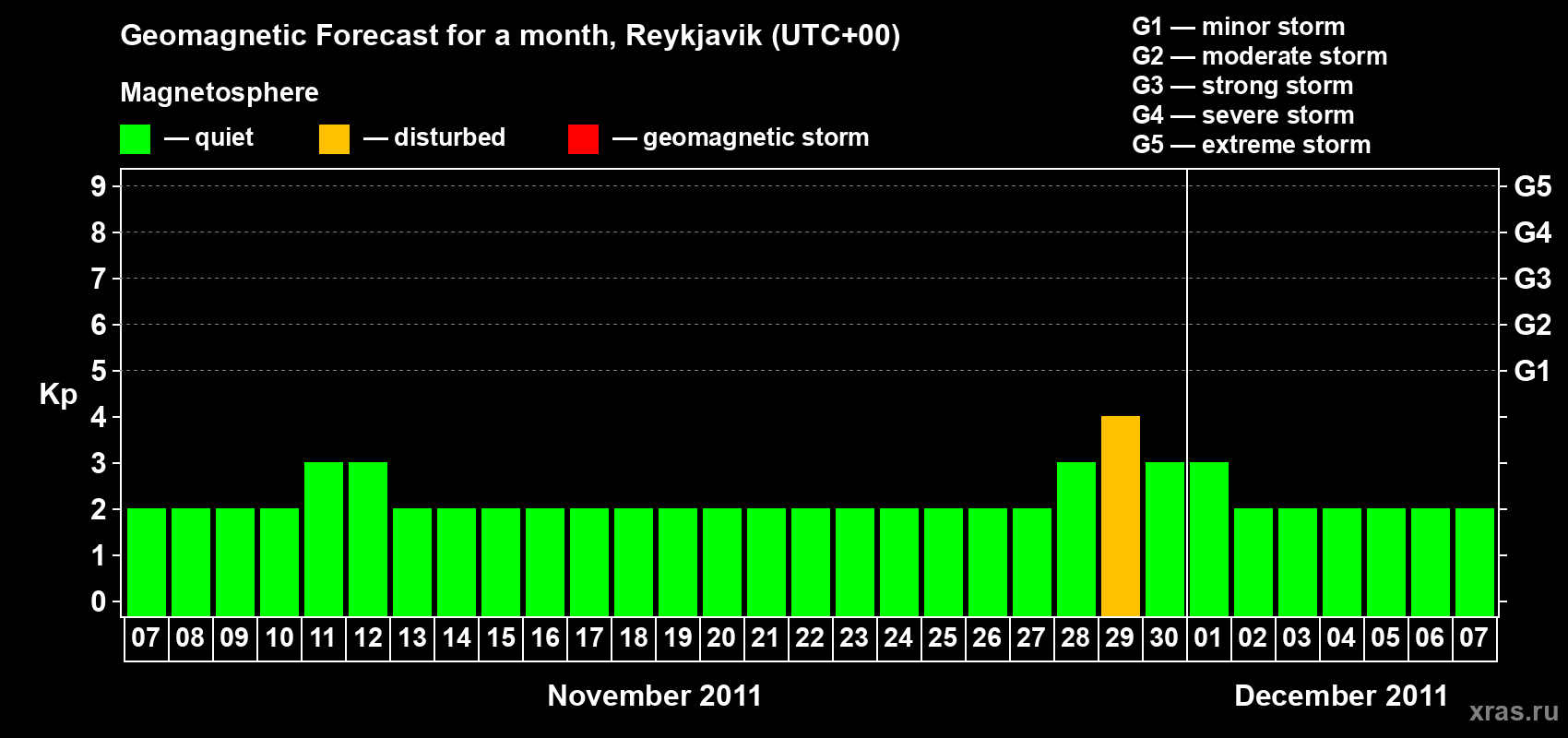The width and height of the screenshot is (1568, 738).
Task: Click the Kp axis value 9
Action: tap(99, 186)
